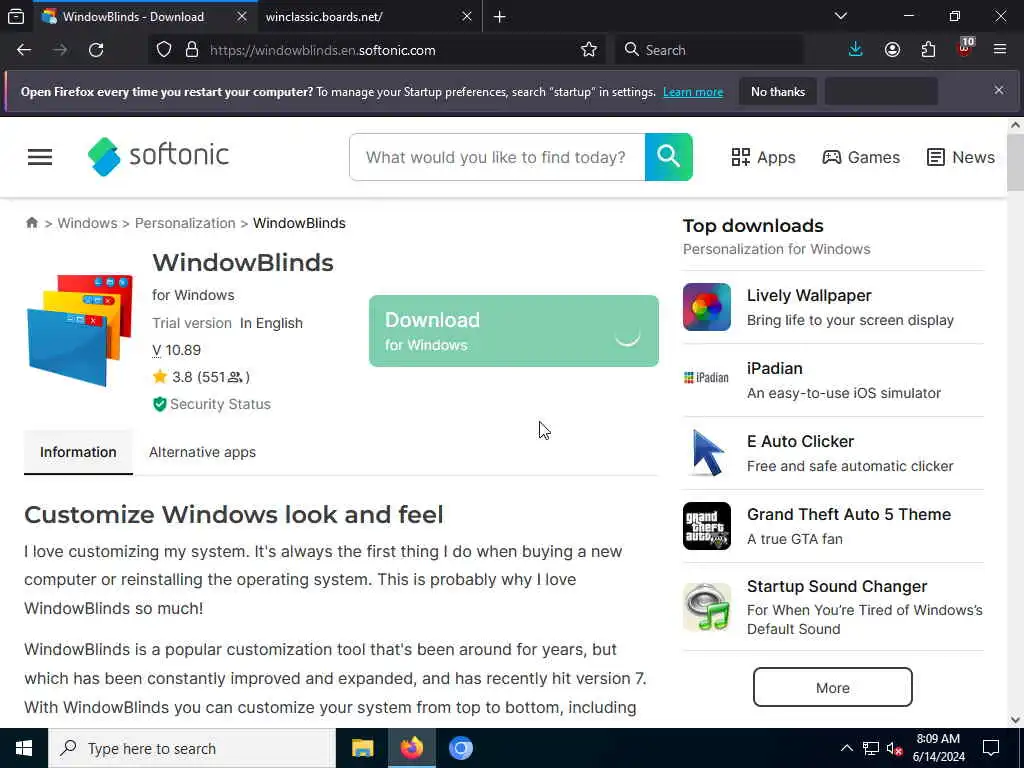
Task: Open a new tab with the plus icon
Action: coord(500,16)
